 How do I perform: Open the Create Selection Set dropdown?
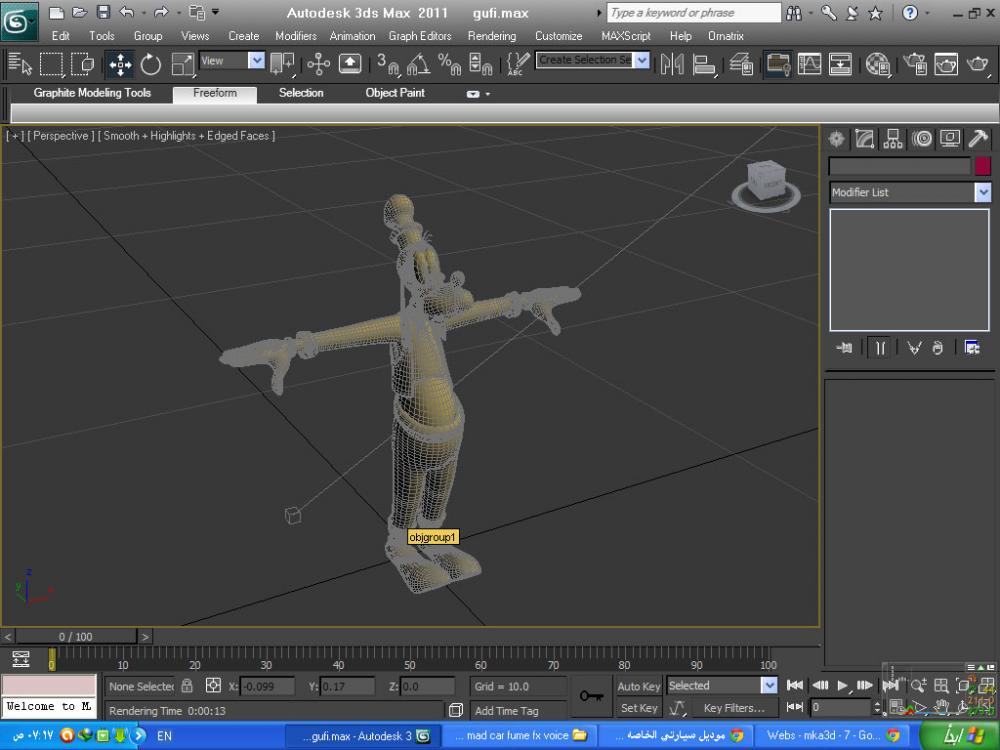pos(641,61)
